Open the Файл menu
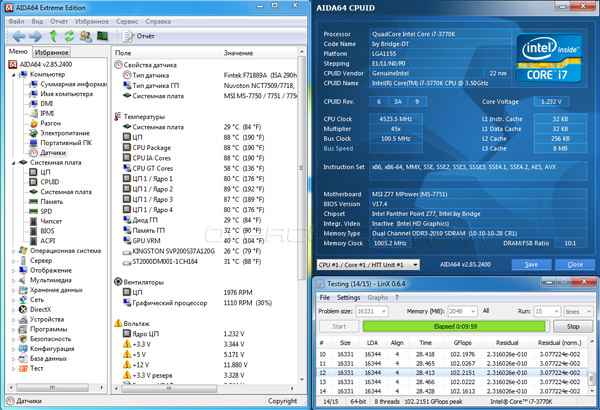600x410 pixels. pyautogui.click(x=16, y=21)
